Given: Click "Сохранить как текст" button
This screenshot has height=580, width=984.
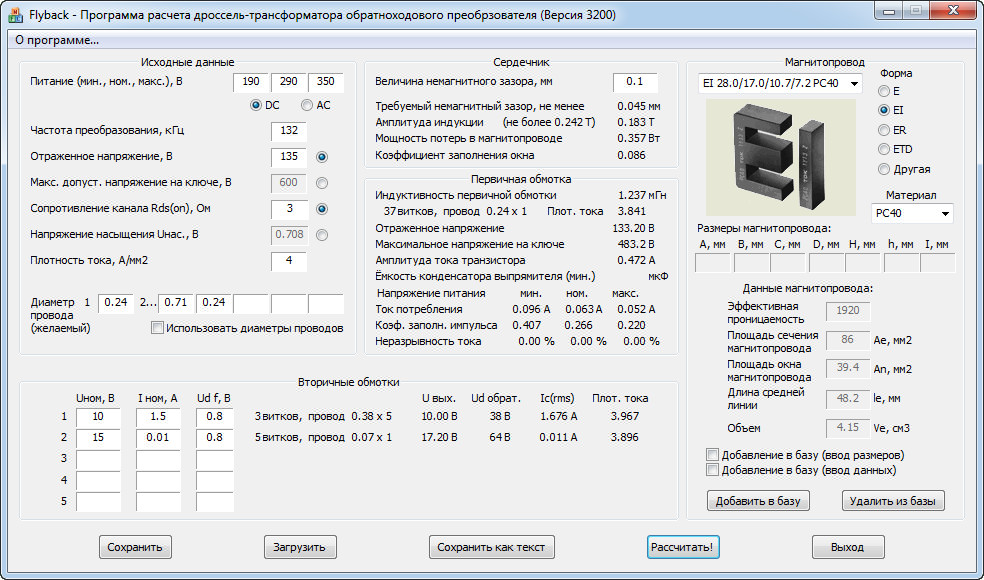Looking at the screenshot, I should [x=491, y=547].
